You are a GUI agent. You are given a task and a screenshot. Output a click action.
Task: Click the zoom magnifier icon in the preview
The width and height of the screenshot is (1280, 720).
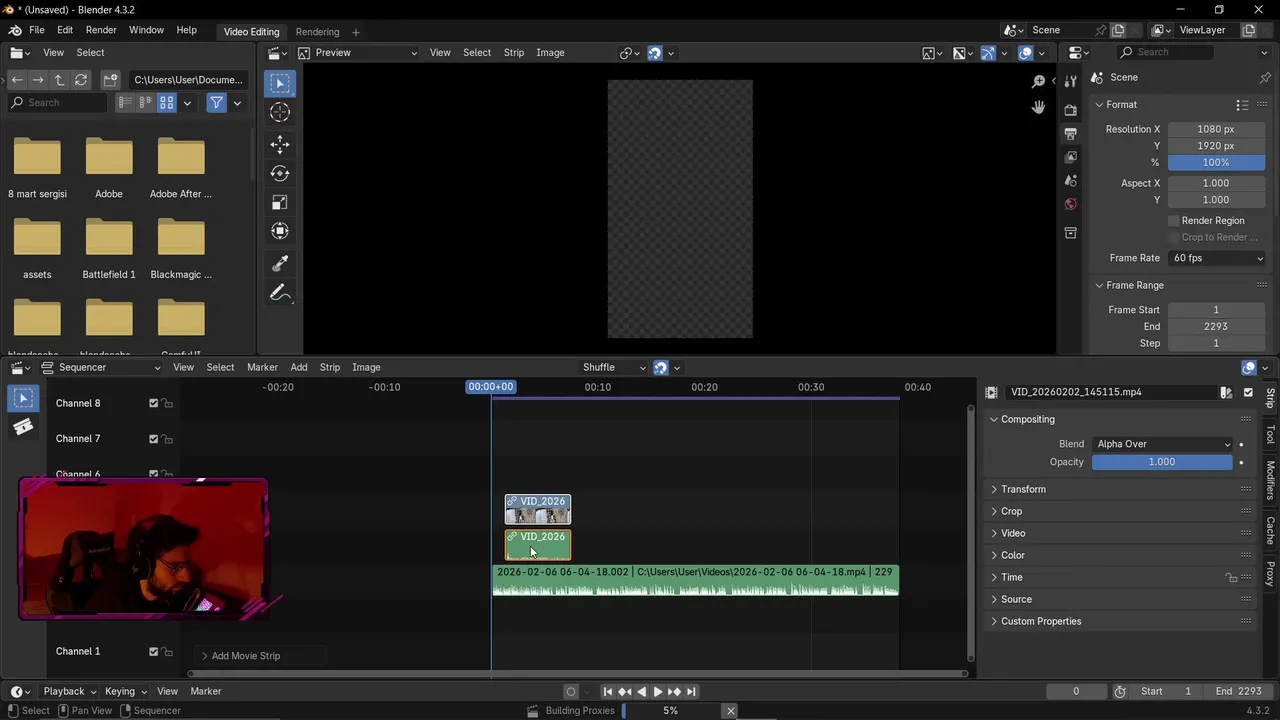pos(1038,81)
